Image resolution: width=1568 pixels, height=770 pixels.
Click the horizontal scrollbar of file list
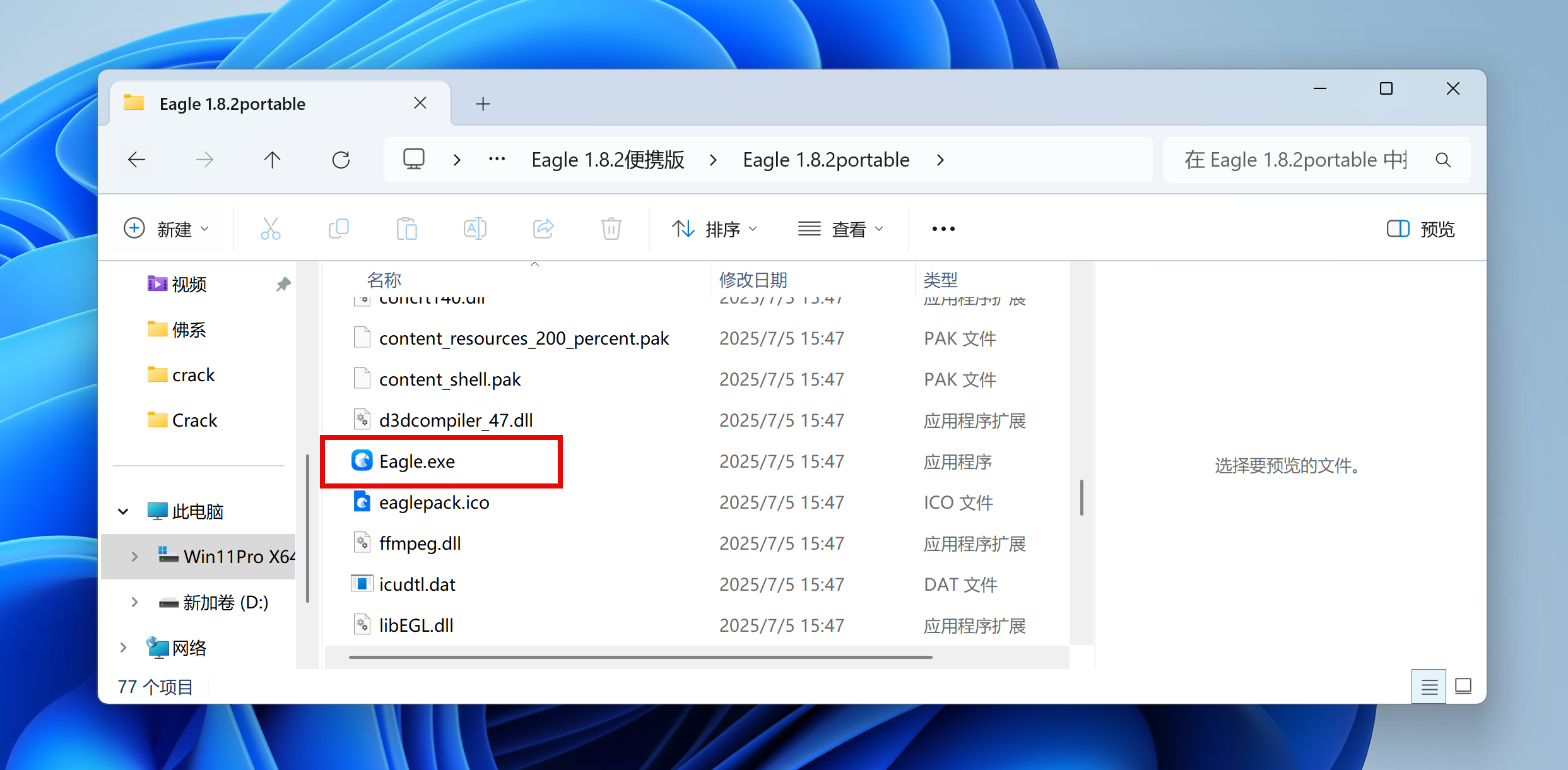[640, 657]
